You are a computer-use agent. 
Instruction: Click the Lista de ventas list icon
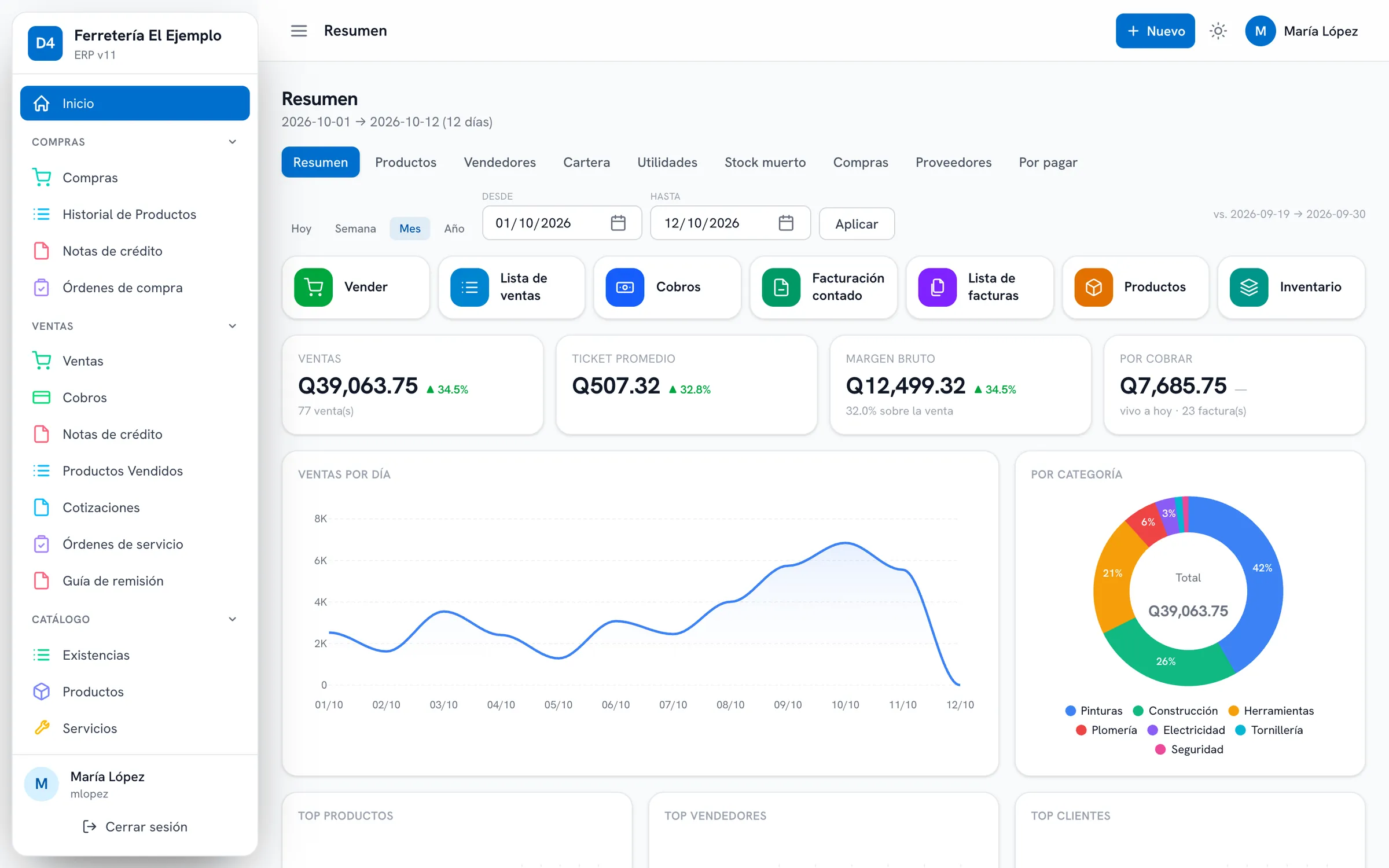click(469, 287)
